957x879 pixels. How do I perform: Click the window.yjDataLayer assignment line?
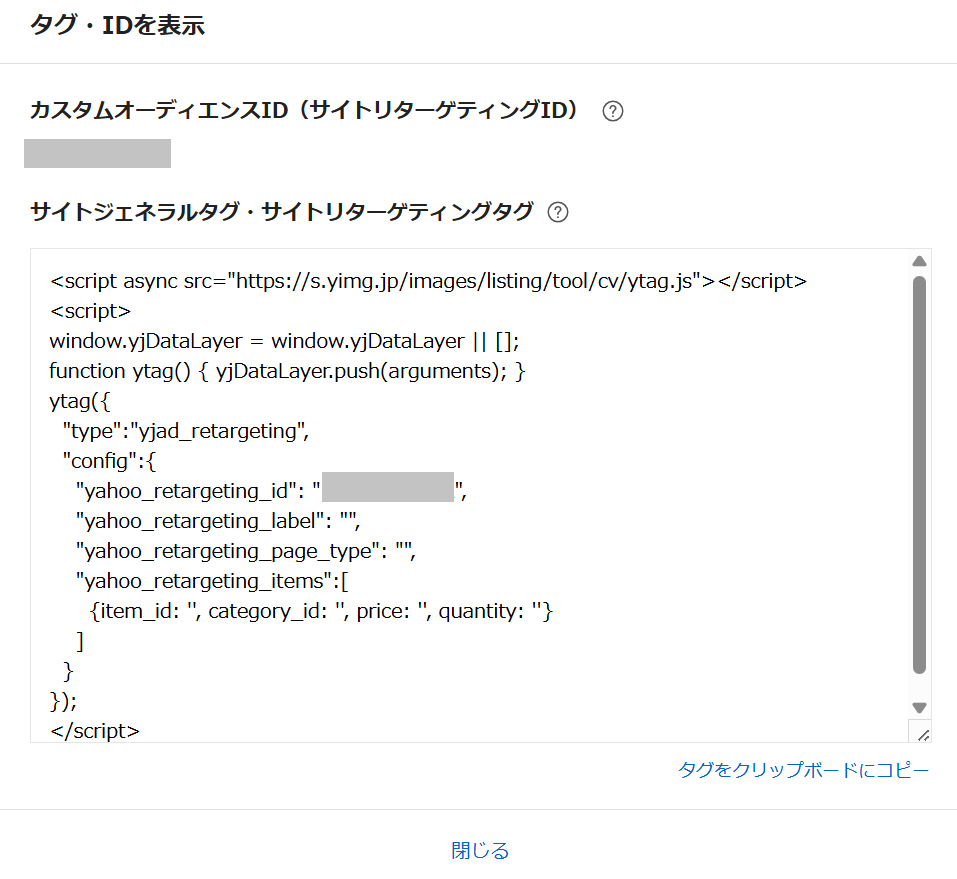click(284, 341)
